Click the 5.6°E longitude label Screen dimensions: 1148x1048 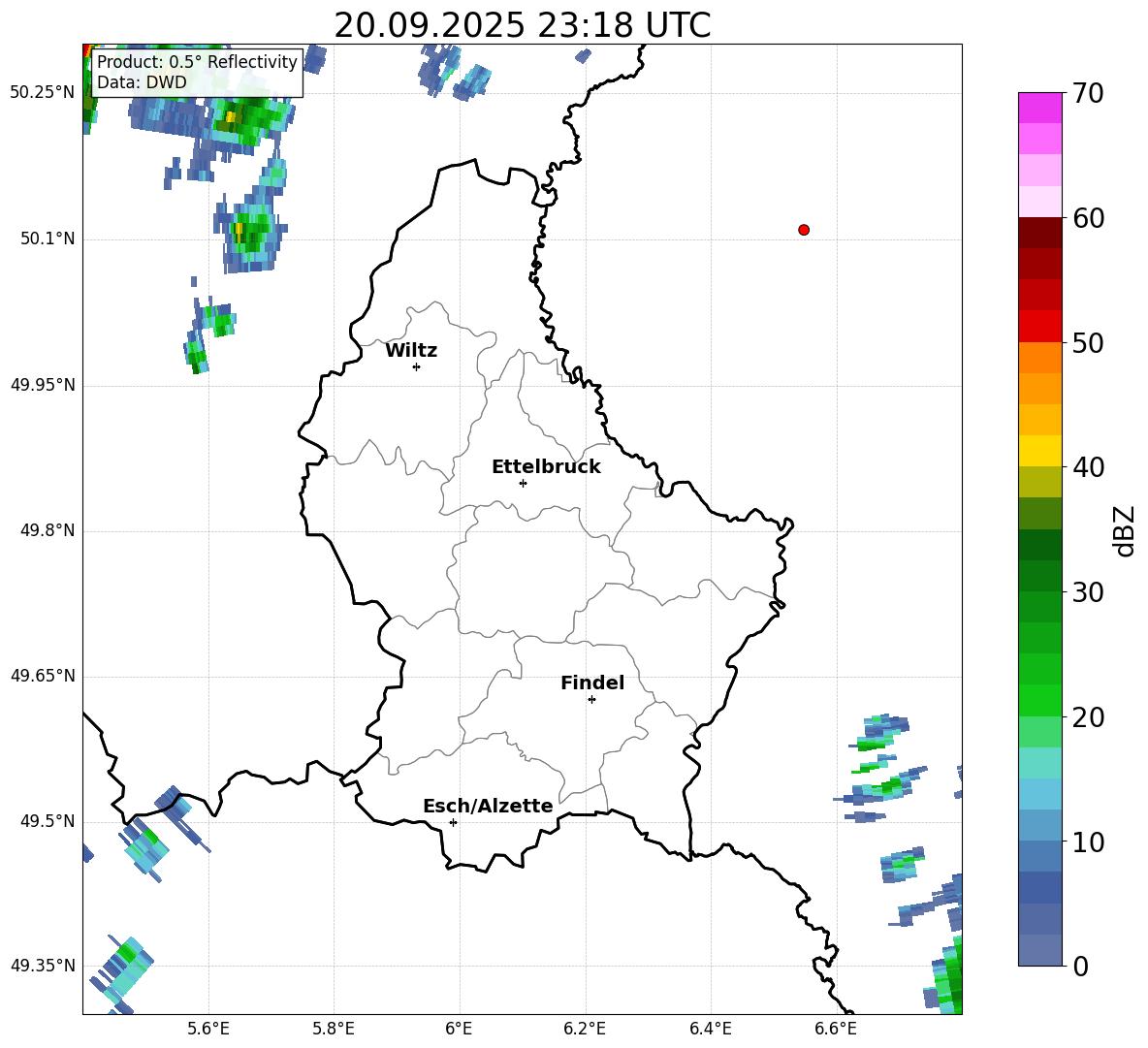tap(208, 1029)
